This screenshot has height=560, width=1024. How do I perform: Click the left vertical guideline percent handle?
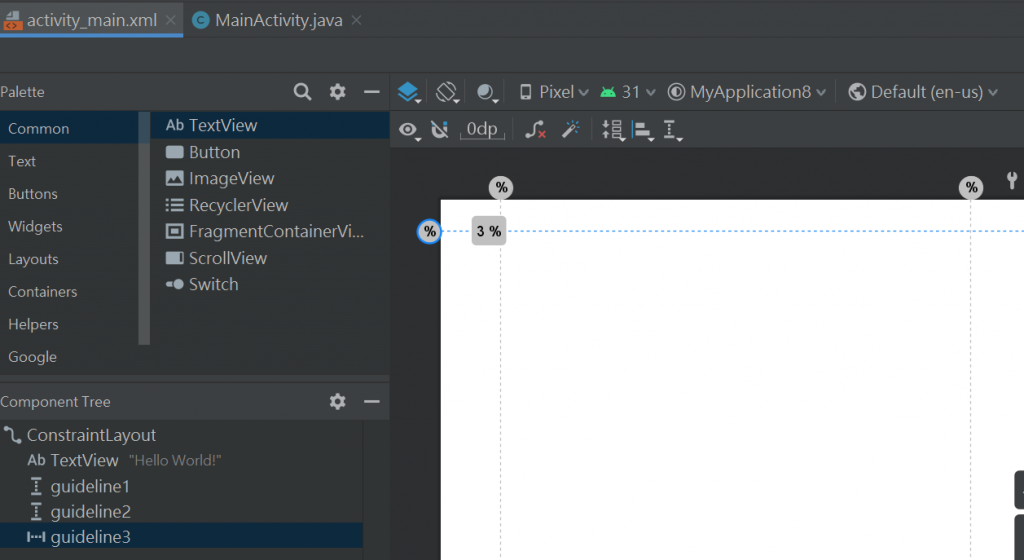501,188
